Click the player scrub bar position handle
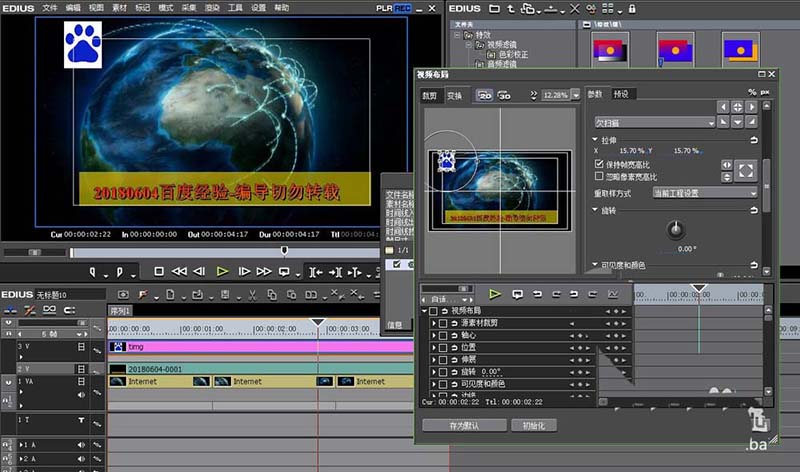This screenshot has height=472, width=800. click(284, 250)
